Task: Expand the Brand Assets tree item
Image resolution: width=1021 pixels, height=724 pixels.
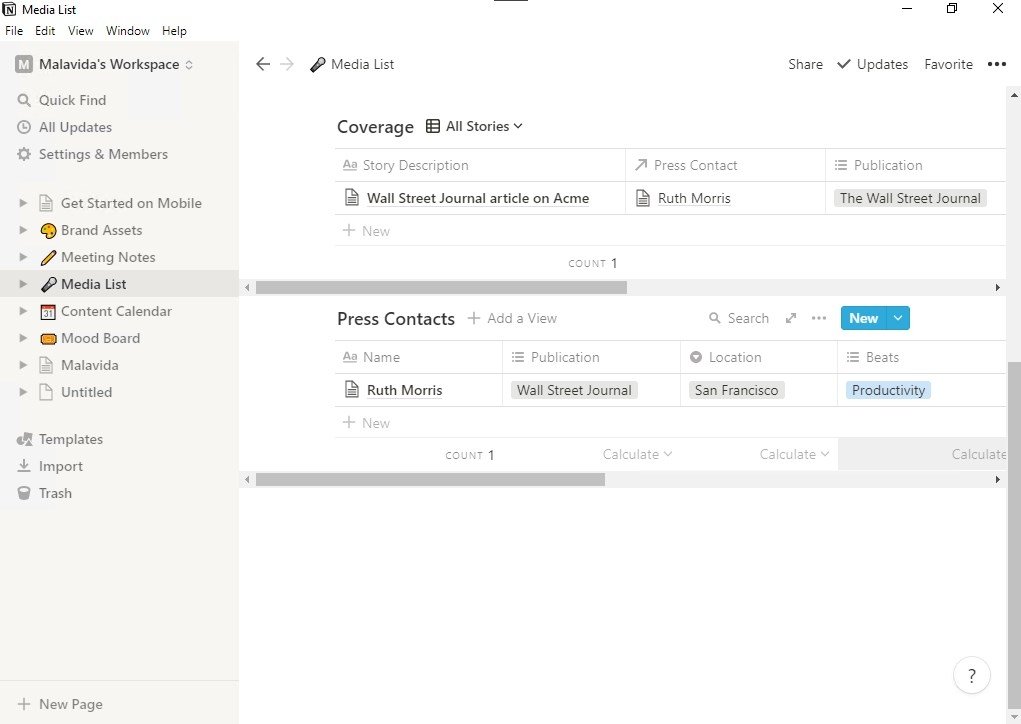Action: [23, 230]
